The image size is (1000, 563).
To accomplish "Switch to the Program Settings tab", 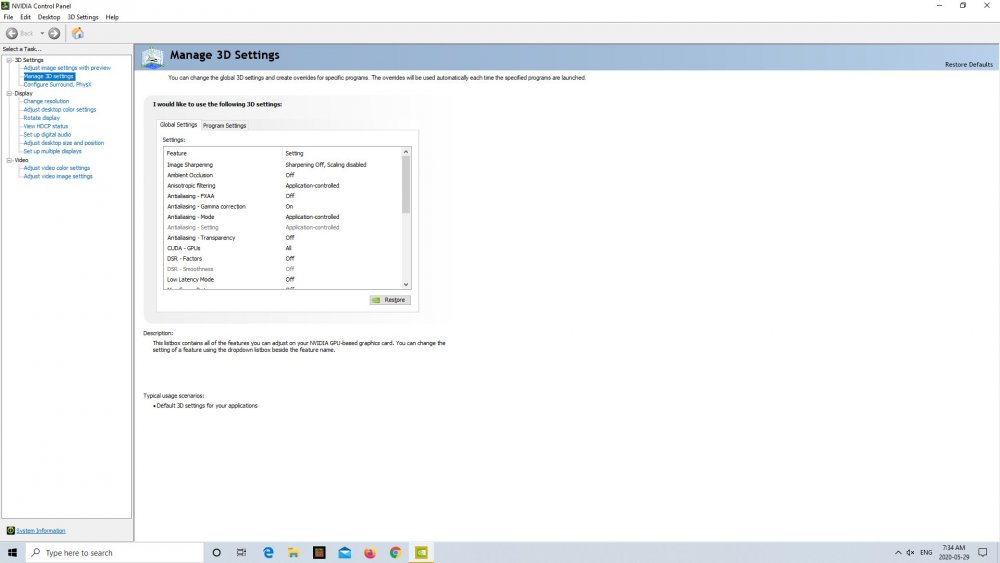I will [x=224, y=126].
